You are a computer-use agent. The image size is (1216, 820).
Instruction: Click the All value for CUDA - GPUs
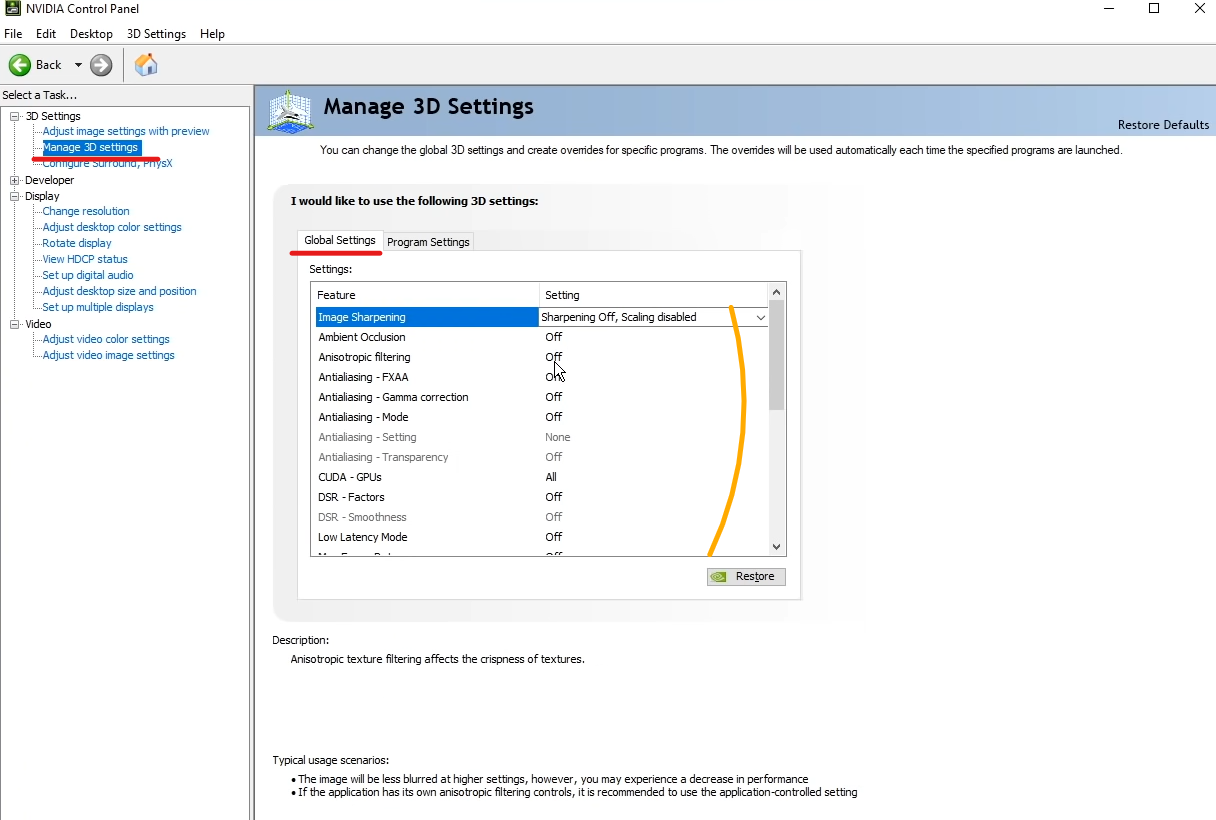[551, 477]
